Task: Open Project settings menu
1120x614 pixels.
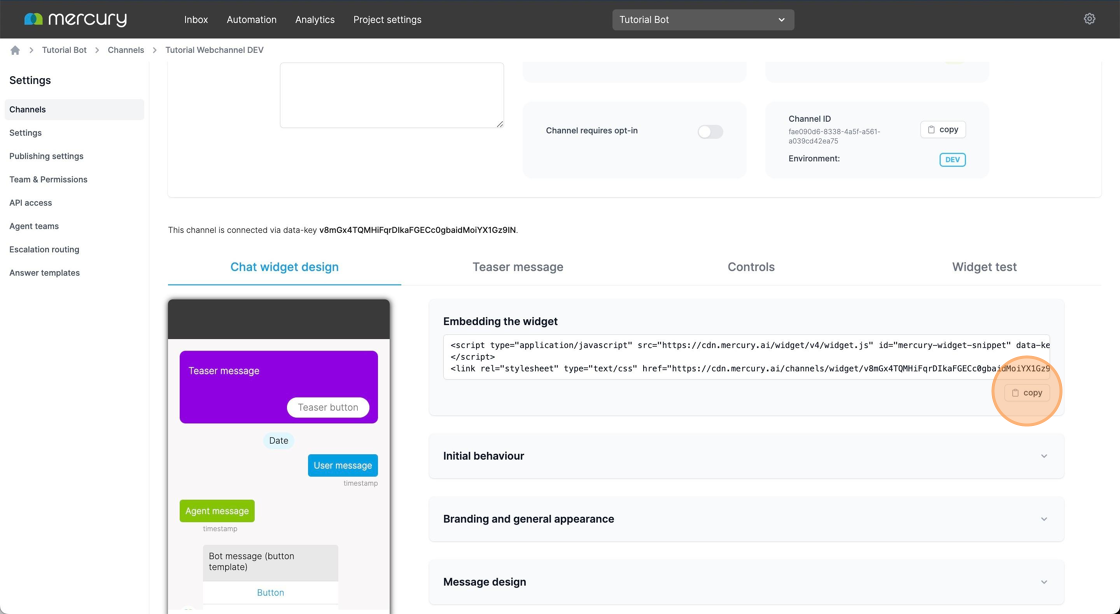Action: point(387,19)
